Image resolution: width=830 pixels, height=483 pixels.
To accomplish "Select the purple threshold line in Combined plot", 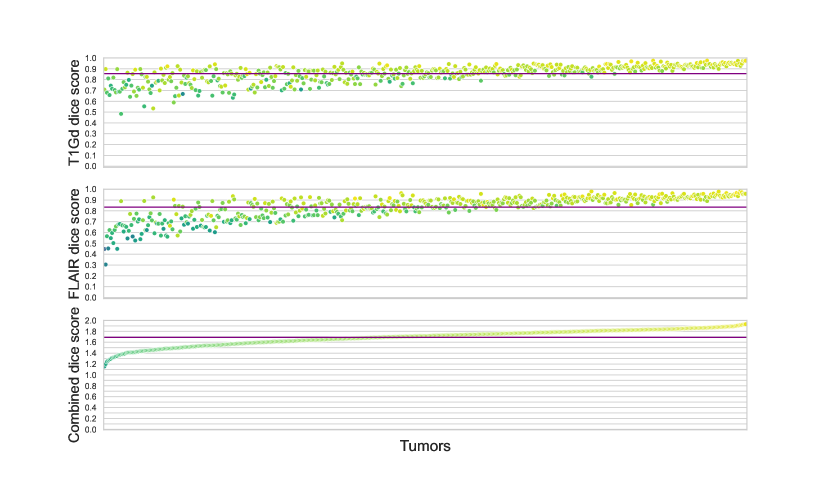I will 425,337.
